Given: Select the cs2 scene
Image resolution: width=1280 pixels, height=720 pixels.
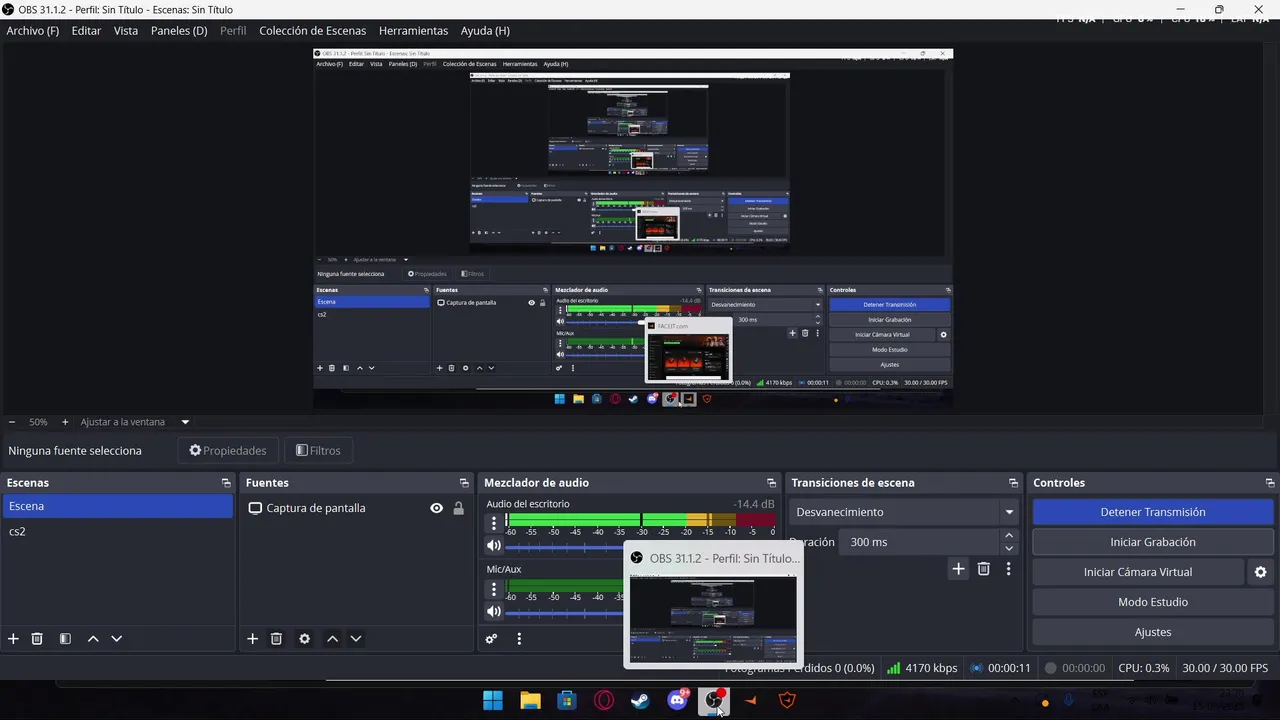Looking at the screenshot, I should 117,531.
